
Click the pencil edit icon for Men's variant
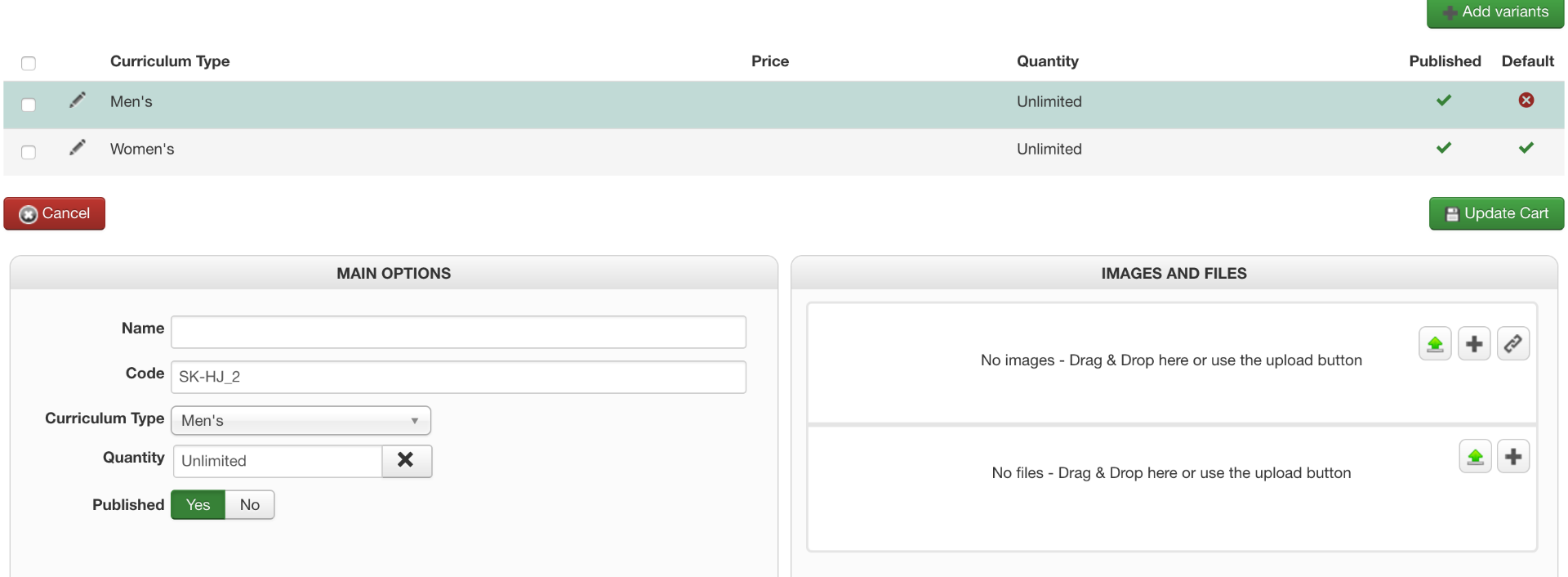click(x=78, y=100)
